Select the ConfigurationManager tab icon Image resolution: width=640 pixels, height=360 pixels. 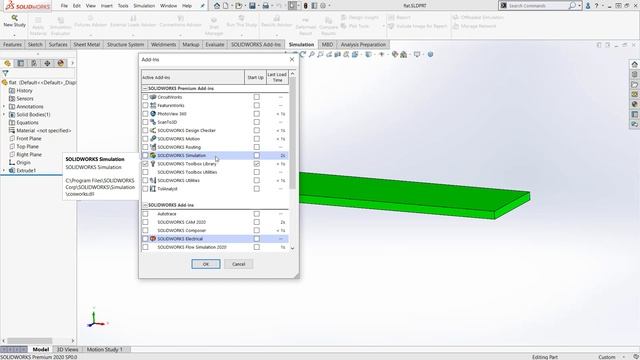pos(34,63)
